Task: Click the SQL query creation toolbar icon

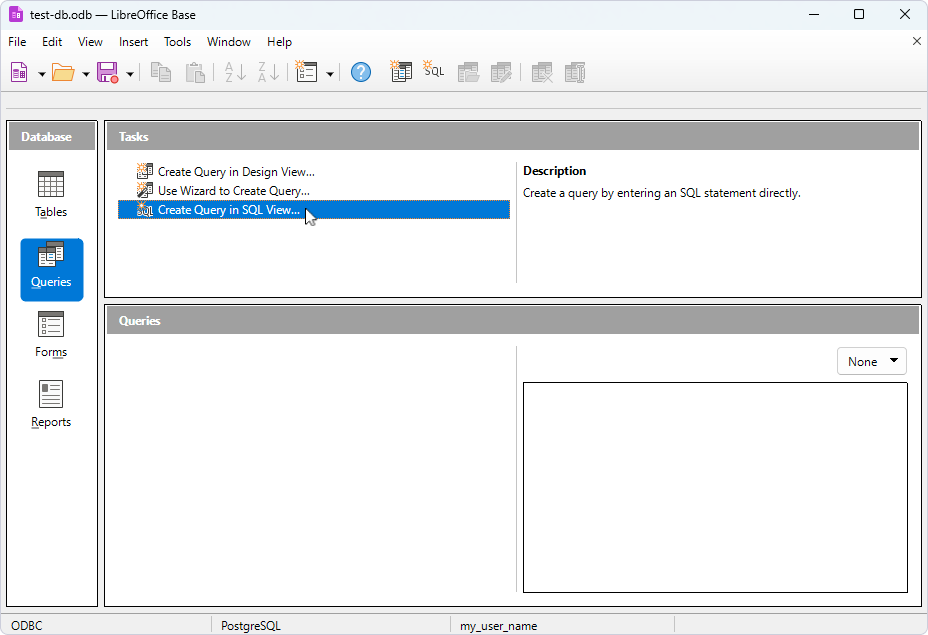Action: point(433,71)
